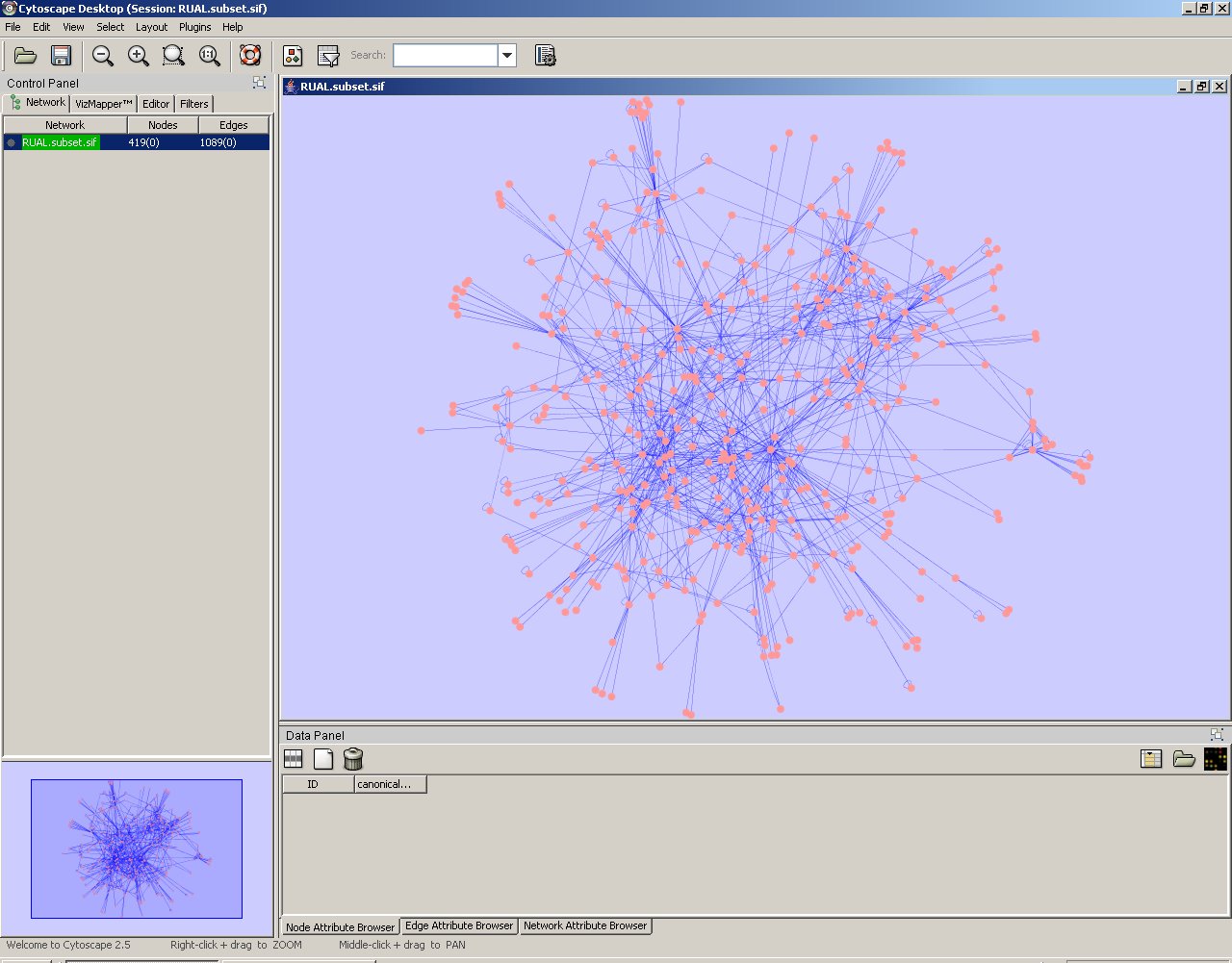Open the Plugins menu
Viewport: 1232px width, 963px height.
click(x=194, y=27)
